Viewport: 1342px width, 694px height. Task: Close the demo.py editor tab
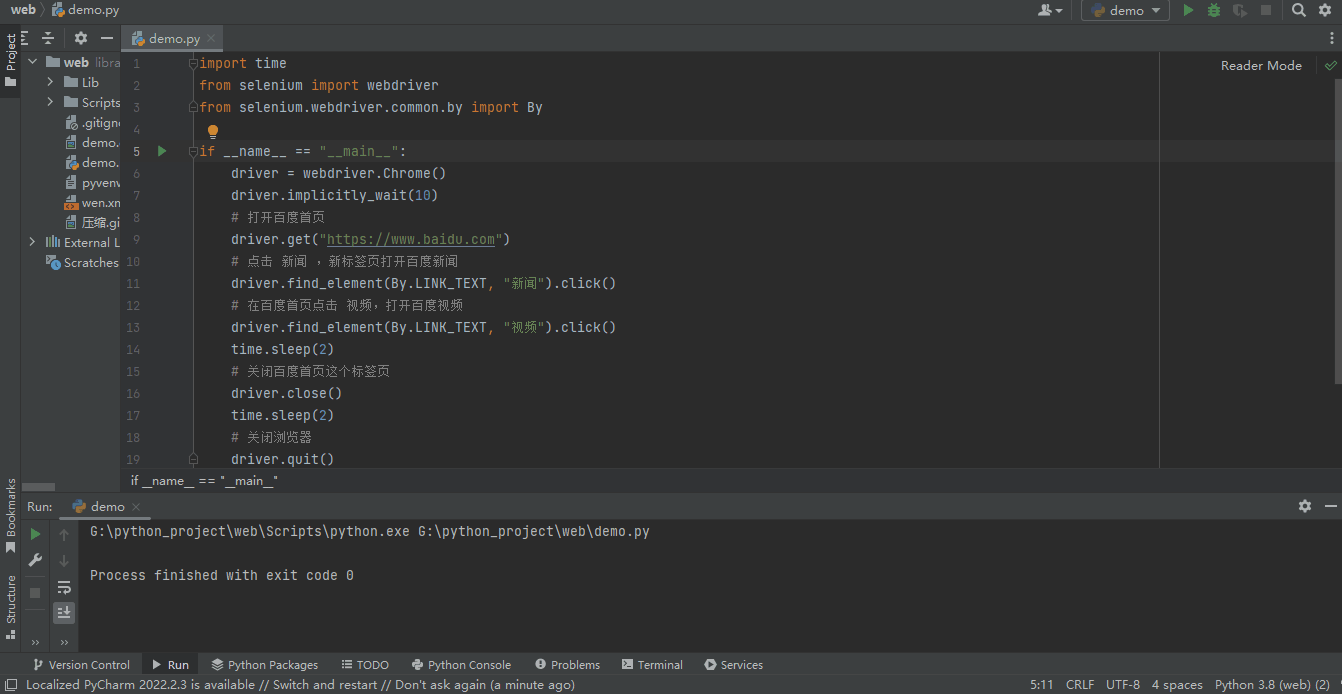tap(212, 38)
